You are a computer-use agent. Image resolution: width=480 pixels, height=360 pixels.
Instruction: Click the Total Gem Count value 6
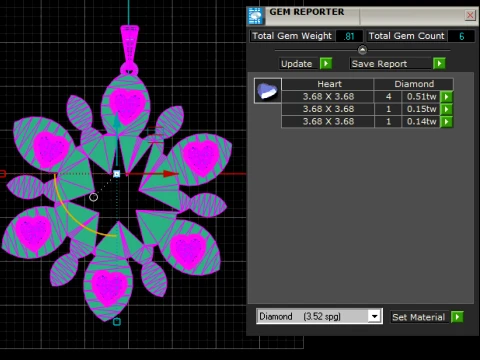461,36
